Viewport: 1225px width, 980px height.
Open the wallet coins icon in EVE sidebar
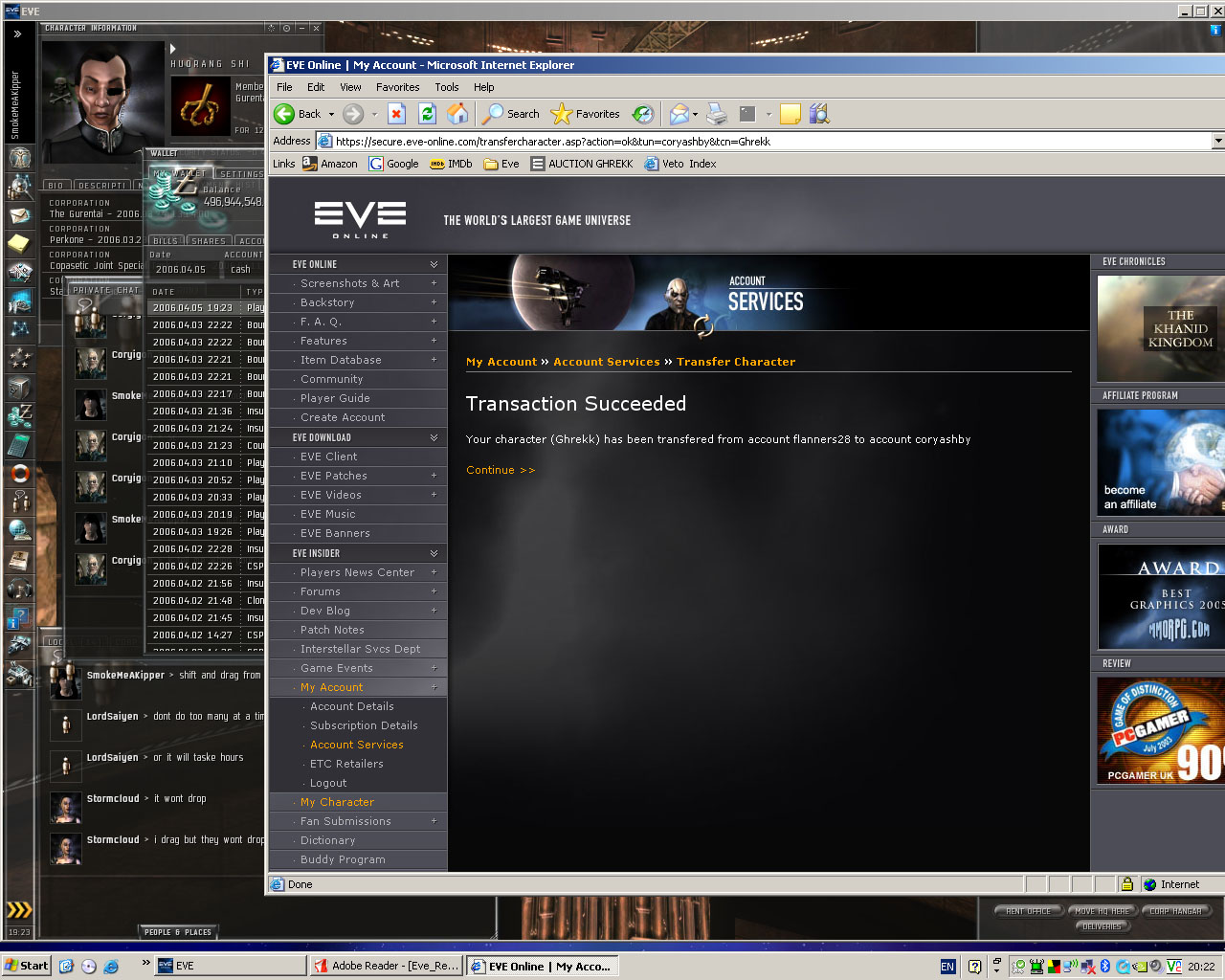(19, 416)
